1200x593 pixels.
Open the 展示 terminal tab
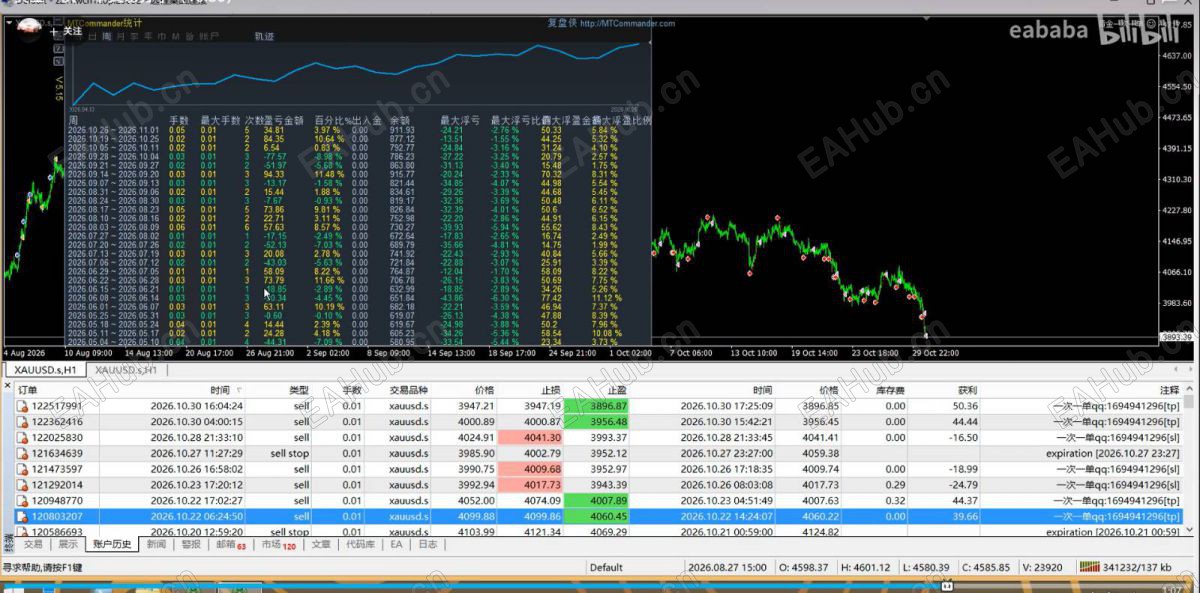pos(67,545)
